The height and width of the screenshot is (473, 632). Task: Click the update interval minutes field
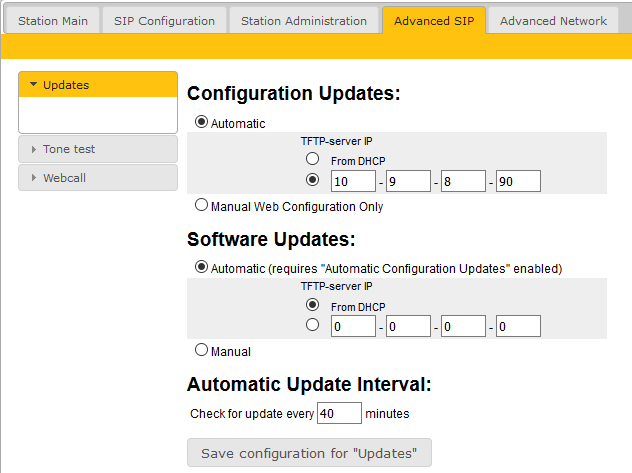click(x=339, y=413)
